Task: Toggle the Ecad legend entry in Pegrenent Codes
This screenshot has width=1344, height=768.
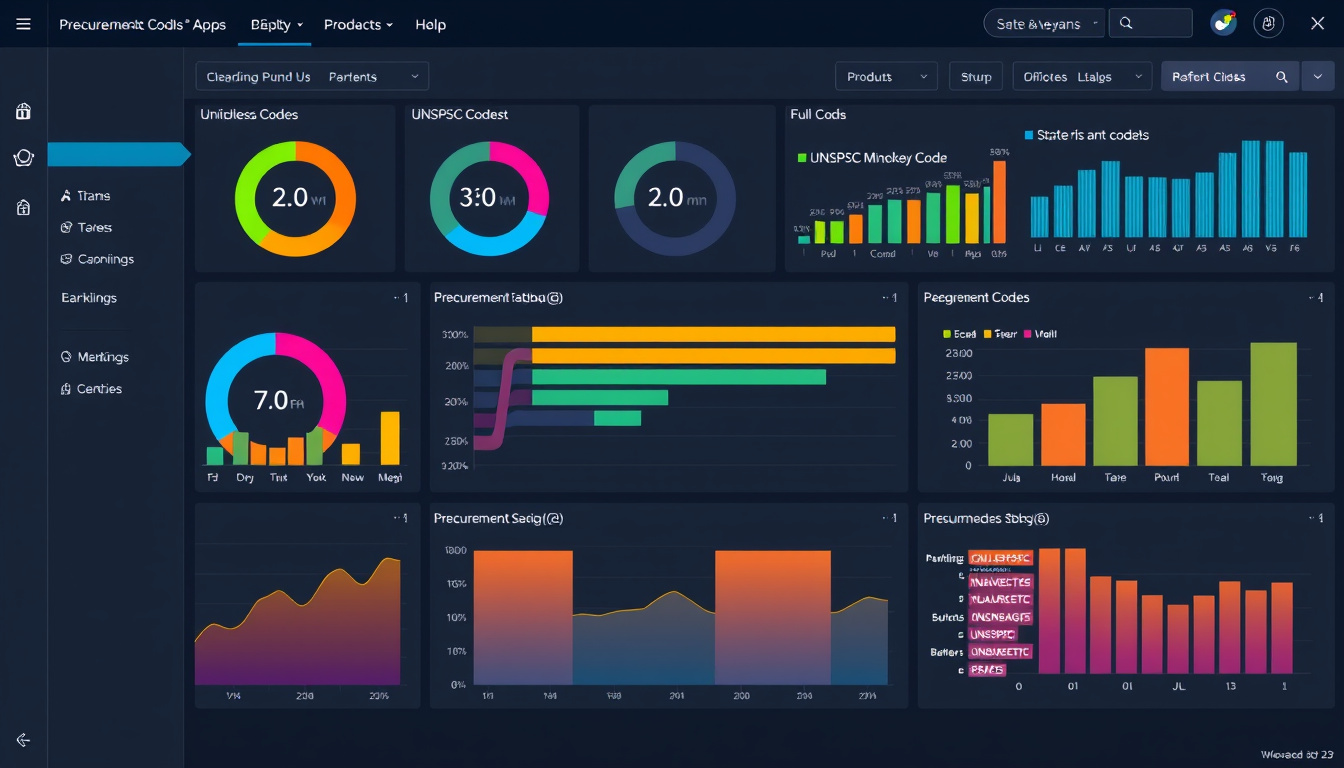Action: coord(948,334)
